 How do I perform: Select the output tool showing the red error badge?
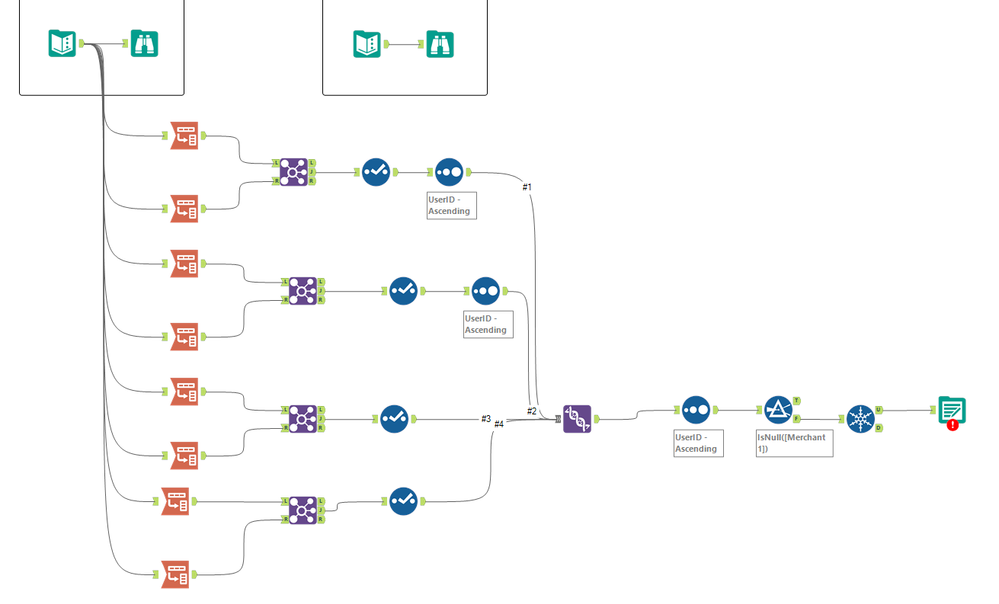(x=951, y=409)
